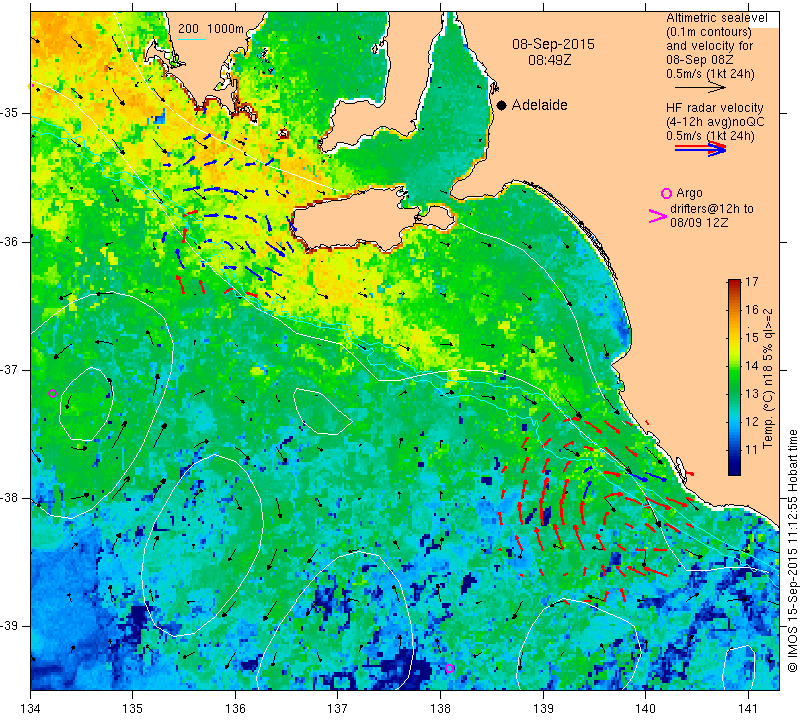Click the red-blue HF radar legend arrow
Image resolution: width=800 pixels, height=720 pixels.
pyautogui.click(x=700, y=149)
